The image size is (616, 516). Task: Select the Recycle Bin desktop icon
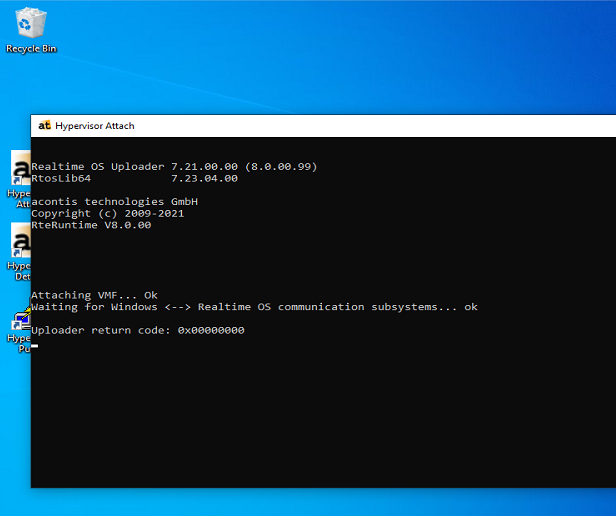[30, 24]
